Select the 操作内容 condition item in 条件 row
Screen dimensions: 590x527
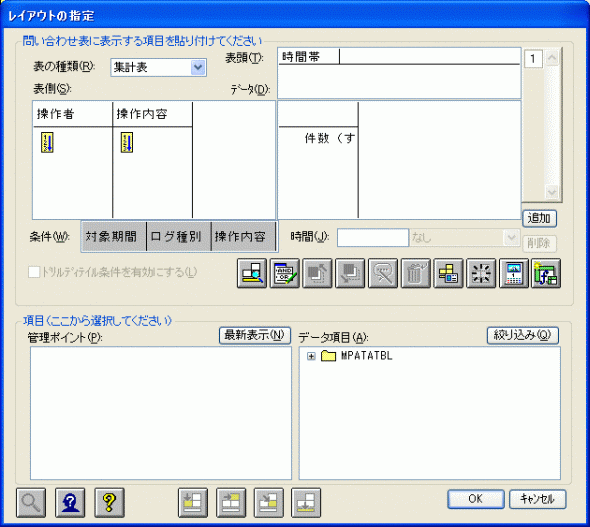[x=244, y=237]
